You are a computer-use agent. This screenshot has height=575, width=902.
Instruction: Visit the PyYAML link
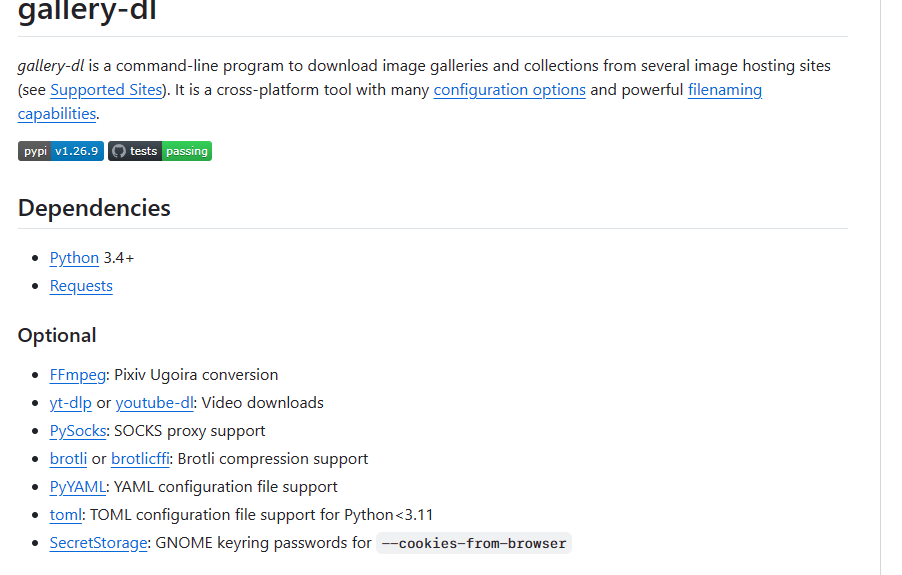point(77,487)
